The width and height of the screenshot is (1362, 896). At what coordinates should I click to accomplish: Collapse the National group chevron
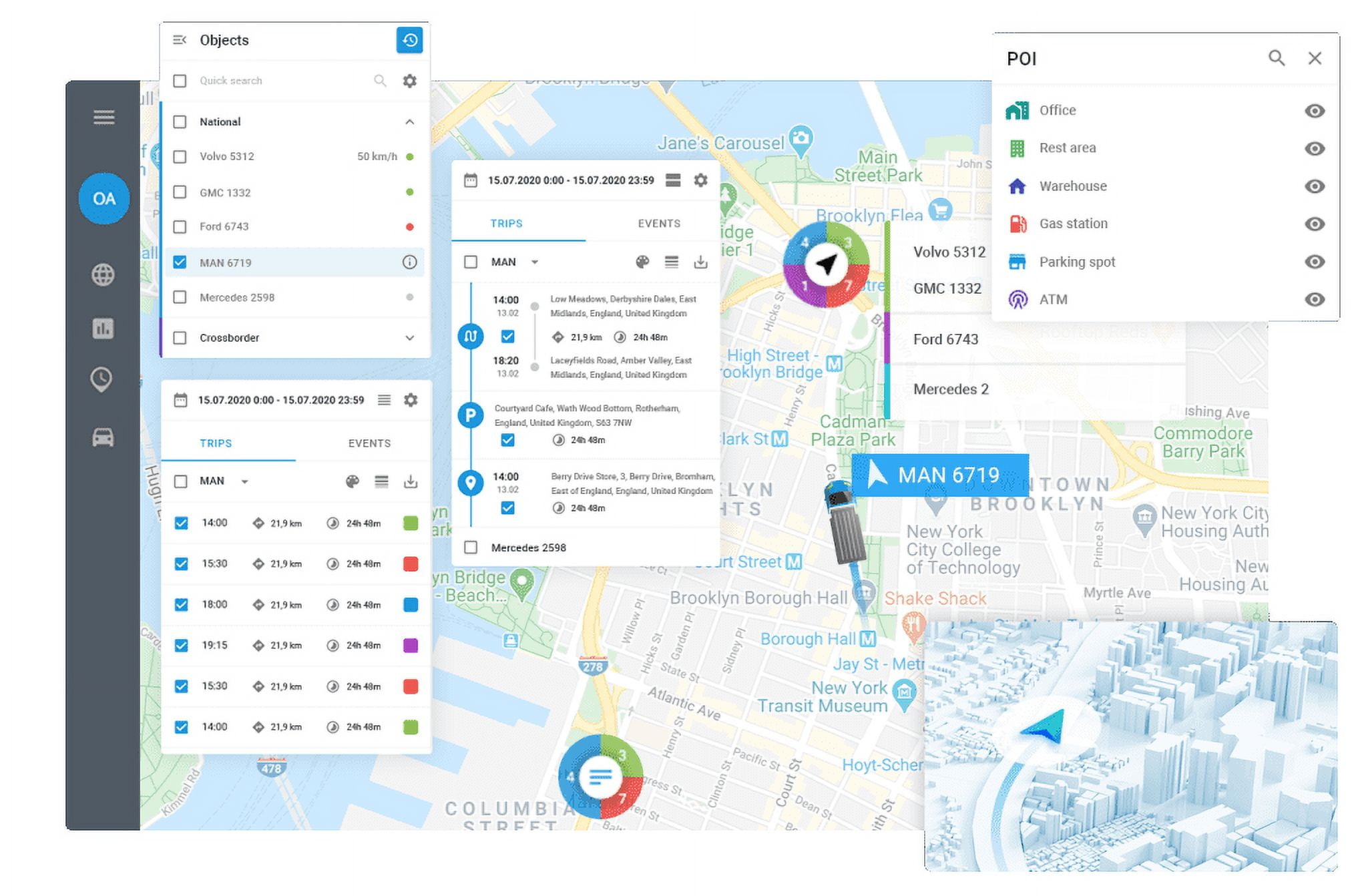(409, 122)
